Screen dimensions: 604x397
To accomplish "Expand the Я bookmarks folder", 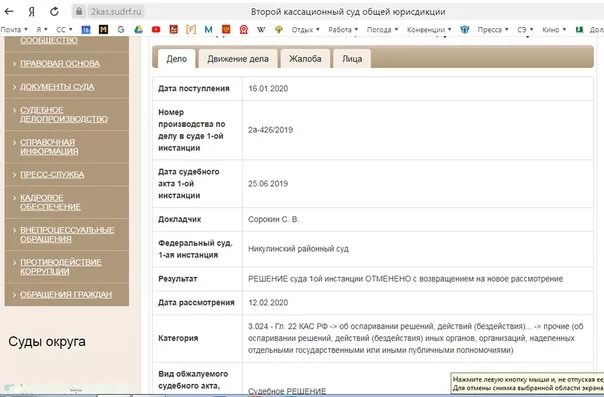I will [x=42, y=29].
